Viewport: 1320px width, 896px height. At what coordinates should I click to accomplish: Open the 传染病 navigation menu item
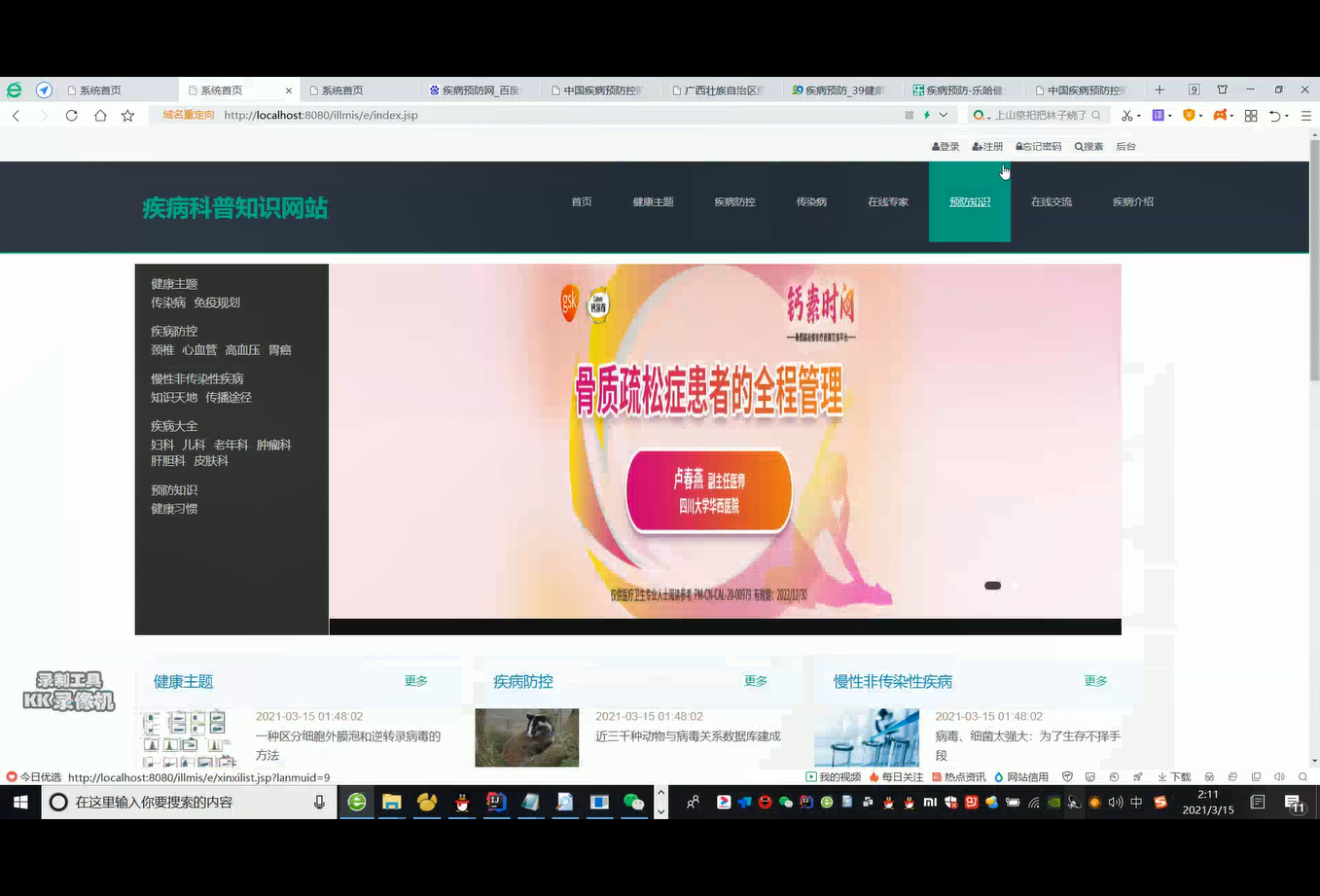click(x=811, y=202)
